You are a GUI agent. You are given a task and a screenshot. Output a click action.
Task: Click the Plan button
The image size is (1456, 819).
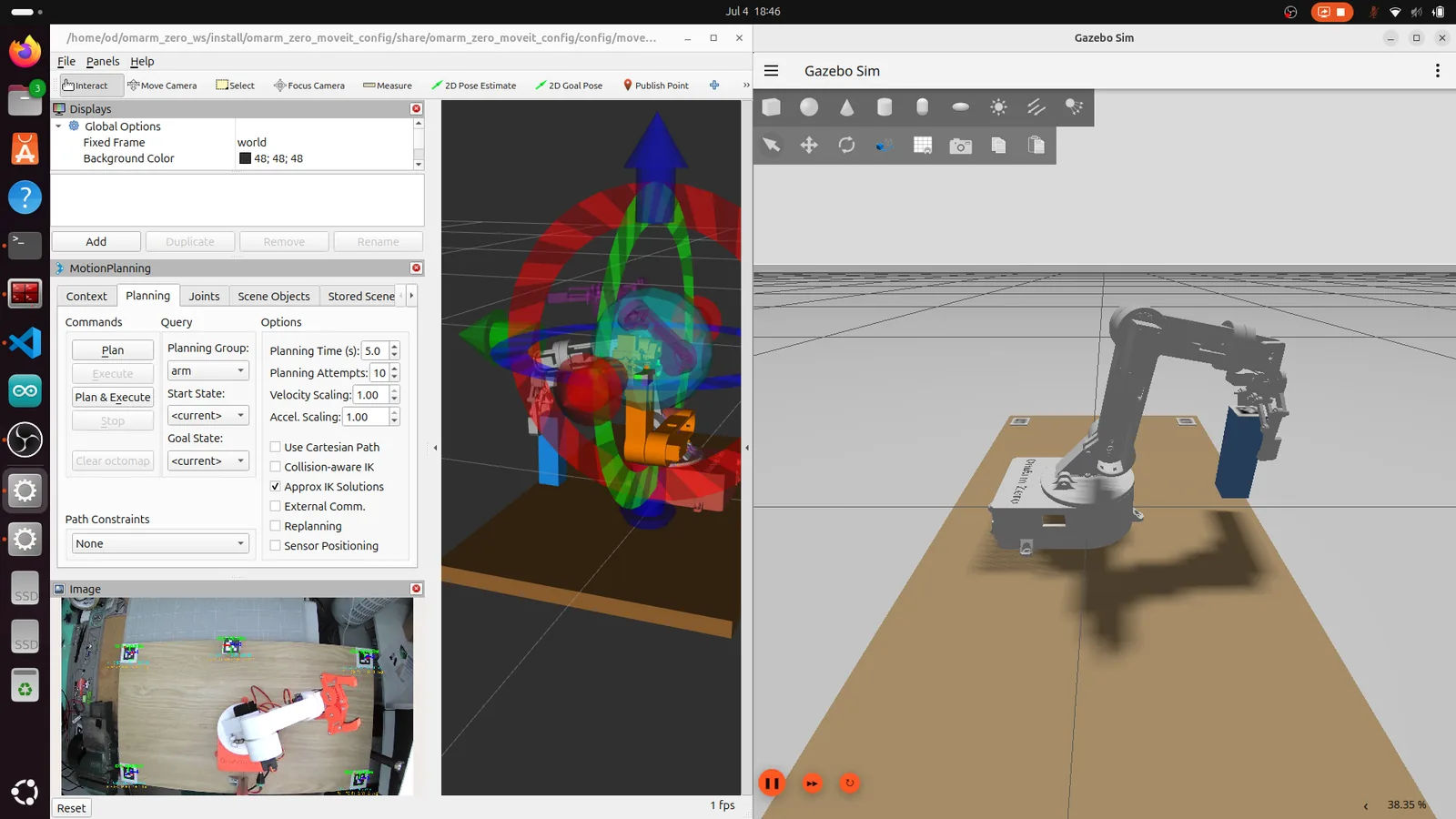(x=113, y=350)
